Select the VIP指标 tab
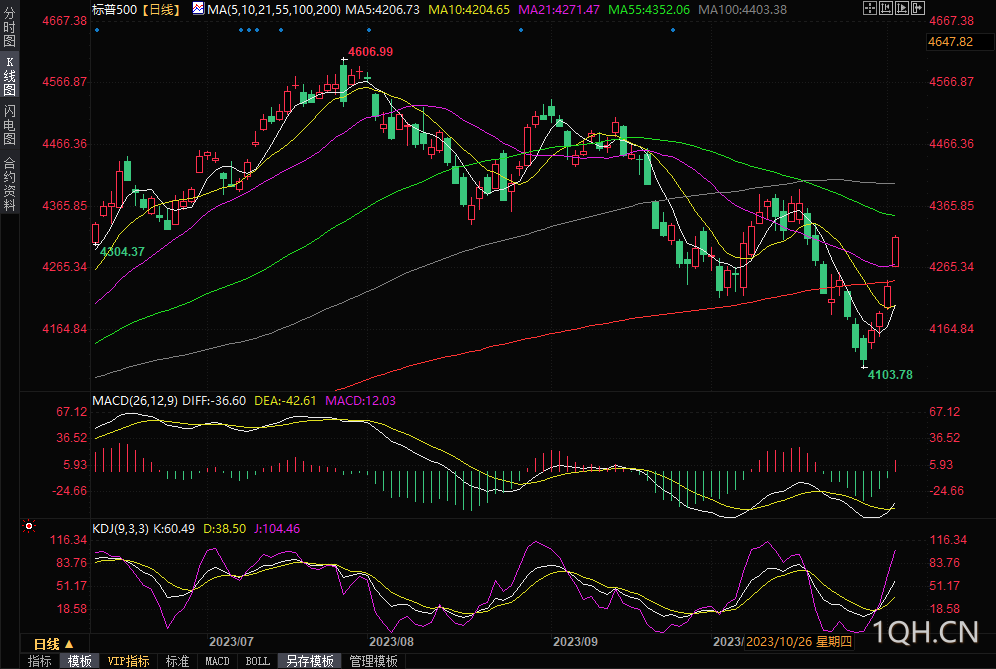996x669 pixels. coord(128,661)
